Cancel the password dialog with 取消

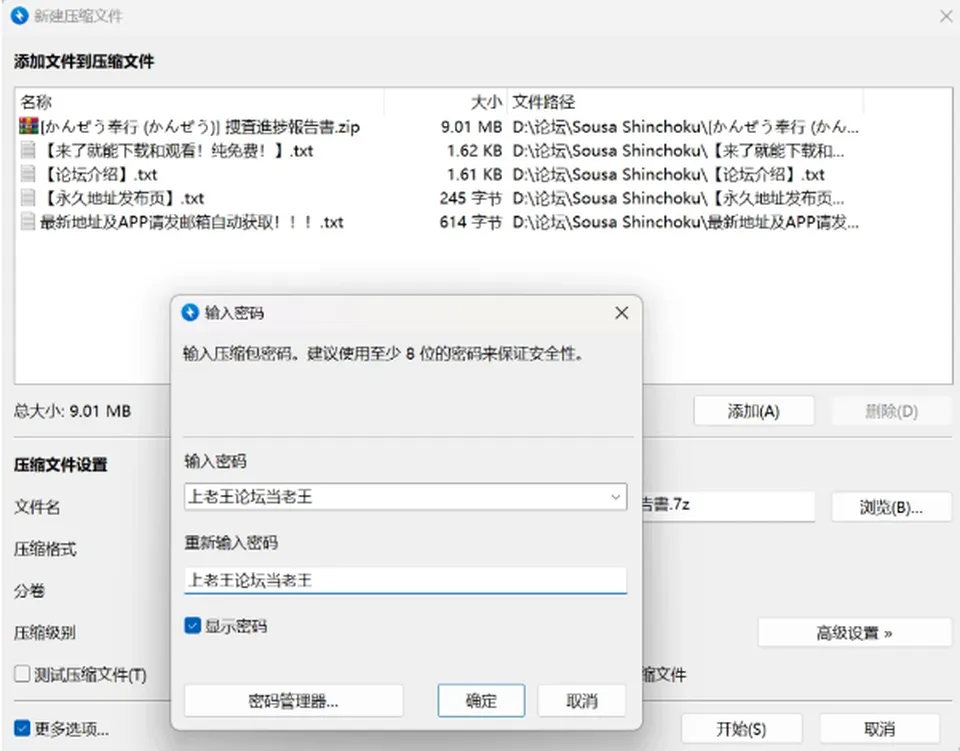(582, 700)
